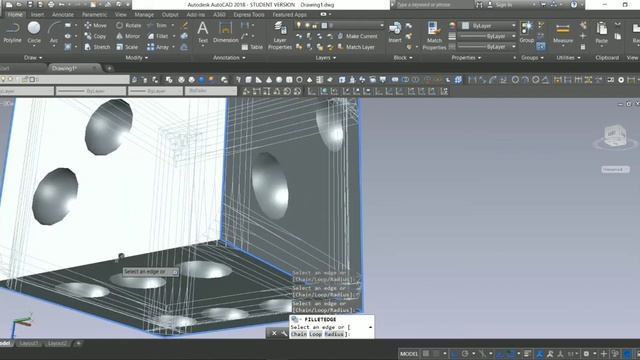Viewport: 640px width, 360px height.
Task: Insert a Table from Annotation panel
Action: pyautogui.click(x=252, y=47)
